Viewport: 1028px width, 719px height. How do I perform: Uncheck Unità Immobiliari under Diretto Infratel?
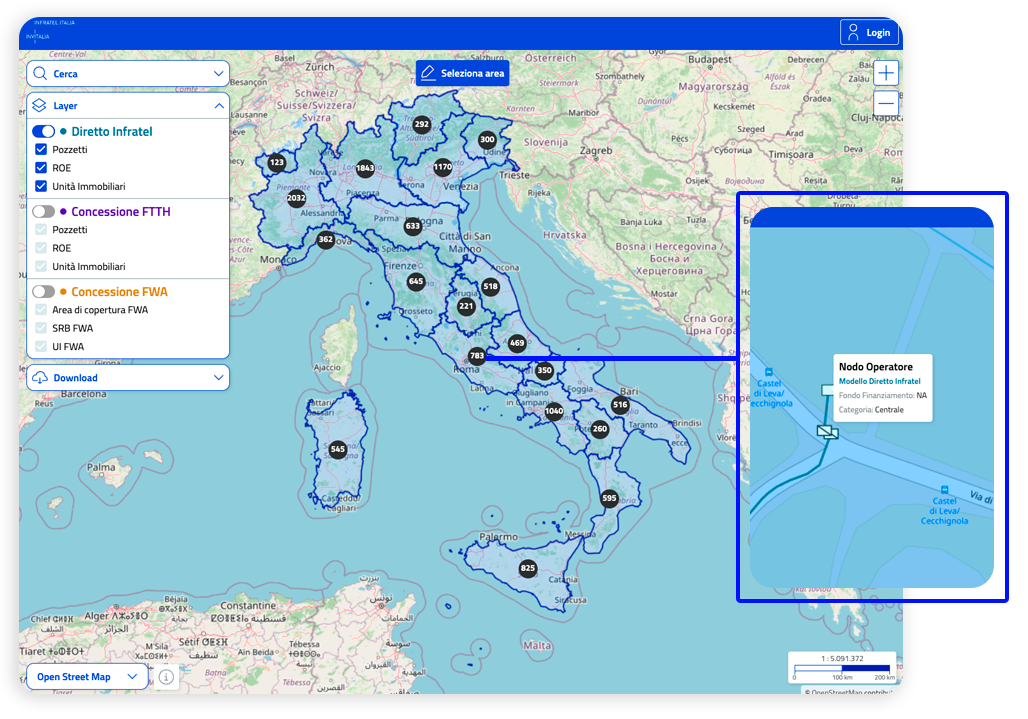(x=42, y=186)
